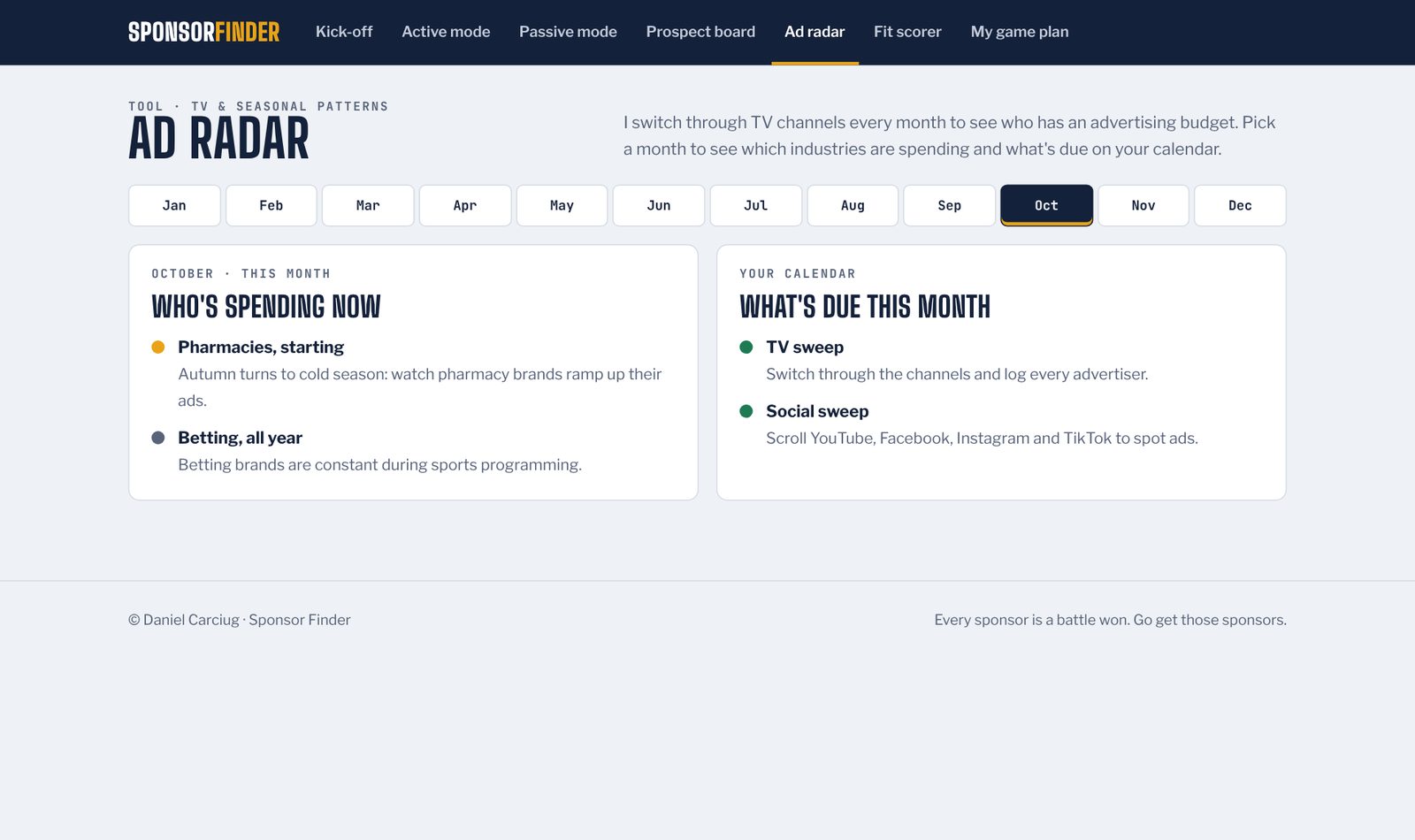This screenshot has width=1415, height=840.
Task: Click the "Betting, all year" heading
Action: pos(240,438)
